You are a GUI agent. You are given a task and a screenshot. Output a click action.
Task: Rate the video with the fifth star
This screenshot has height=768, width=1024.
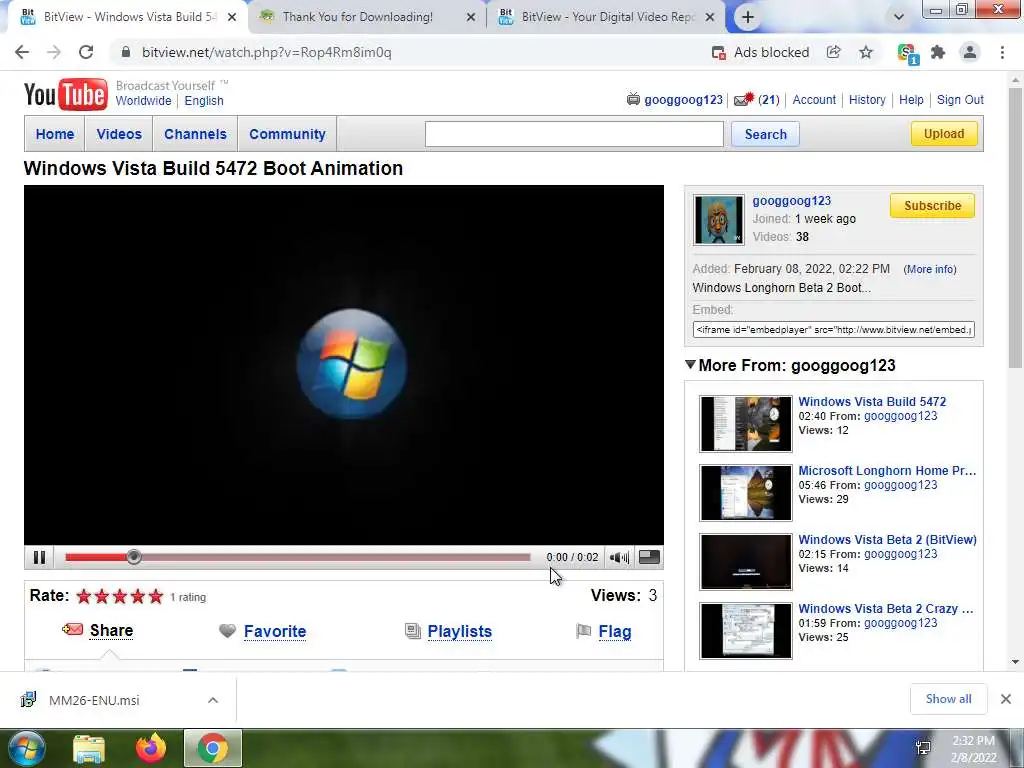pyautogui.click(x=155, y=596)
